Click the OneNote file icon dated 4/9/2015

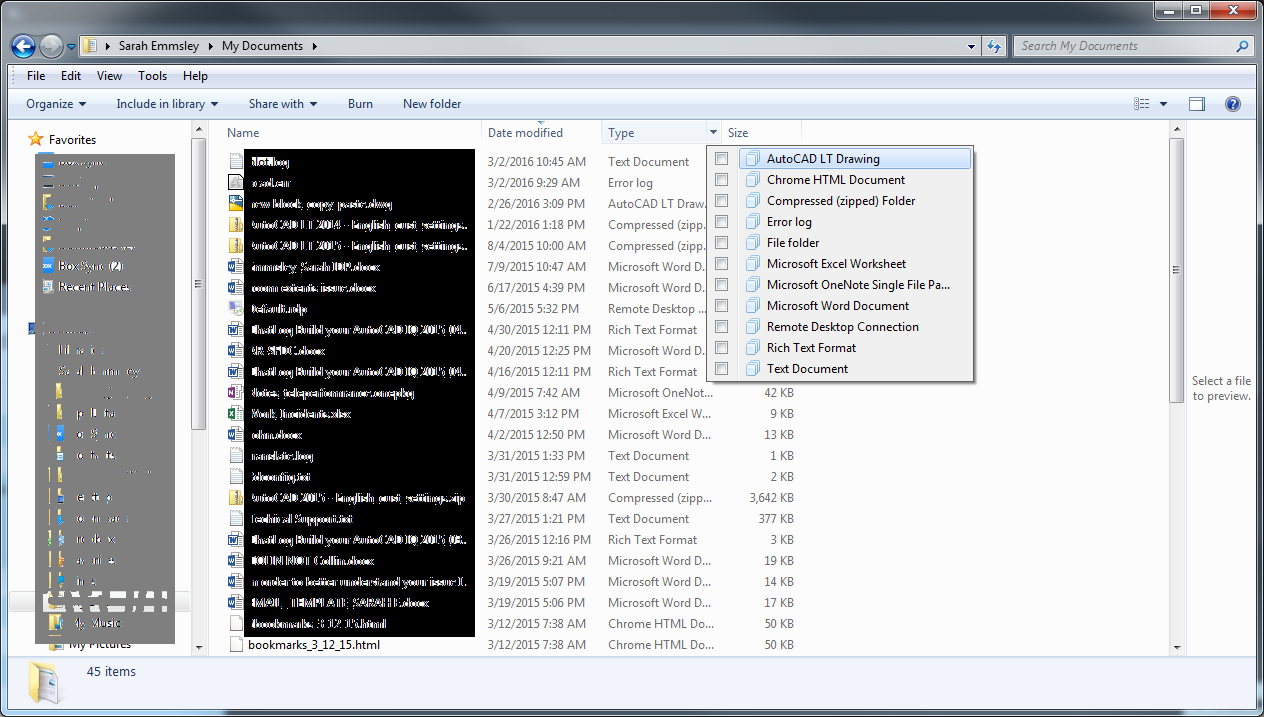(x=236, y=393)
